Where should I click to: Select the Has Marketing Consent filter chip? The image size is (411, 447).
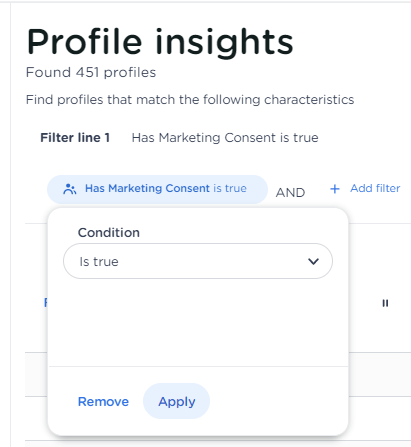click(157, 189)
